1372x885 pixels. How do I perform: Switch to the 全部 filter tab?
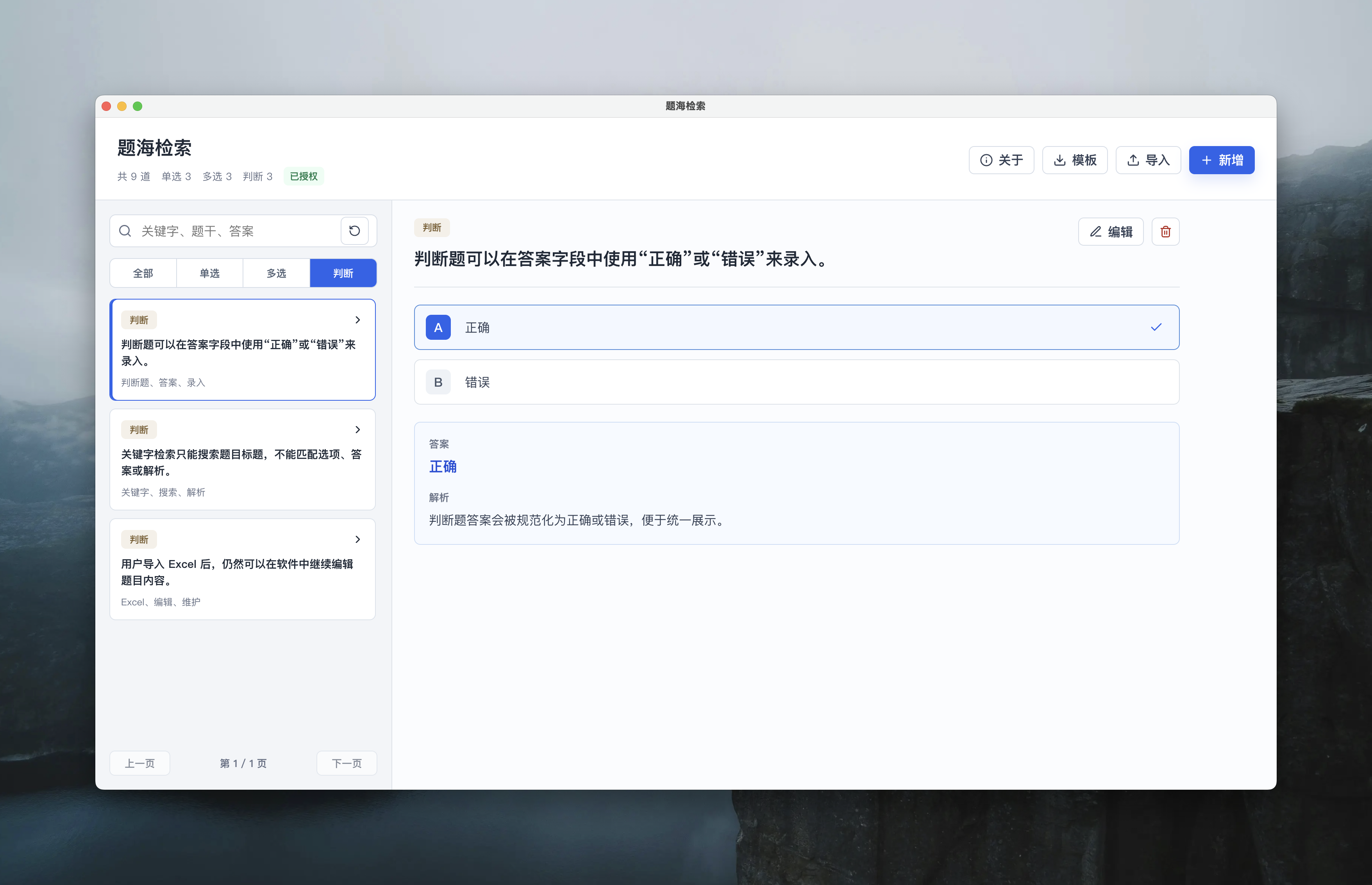click(143, 273)
